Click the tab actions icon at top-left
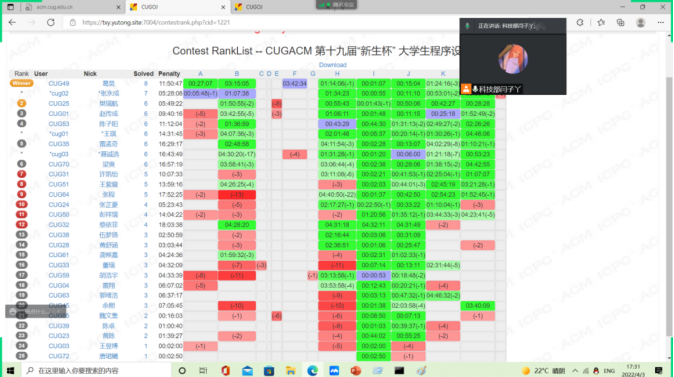 (10, 7)
